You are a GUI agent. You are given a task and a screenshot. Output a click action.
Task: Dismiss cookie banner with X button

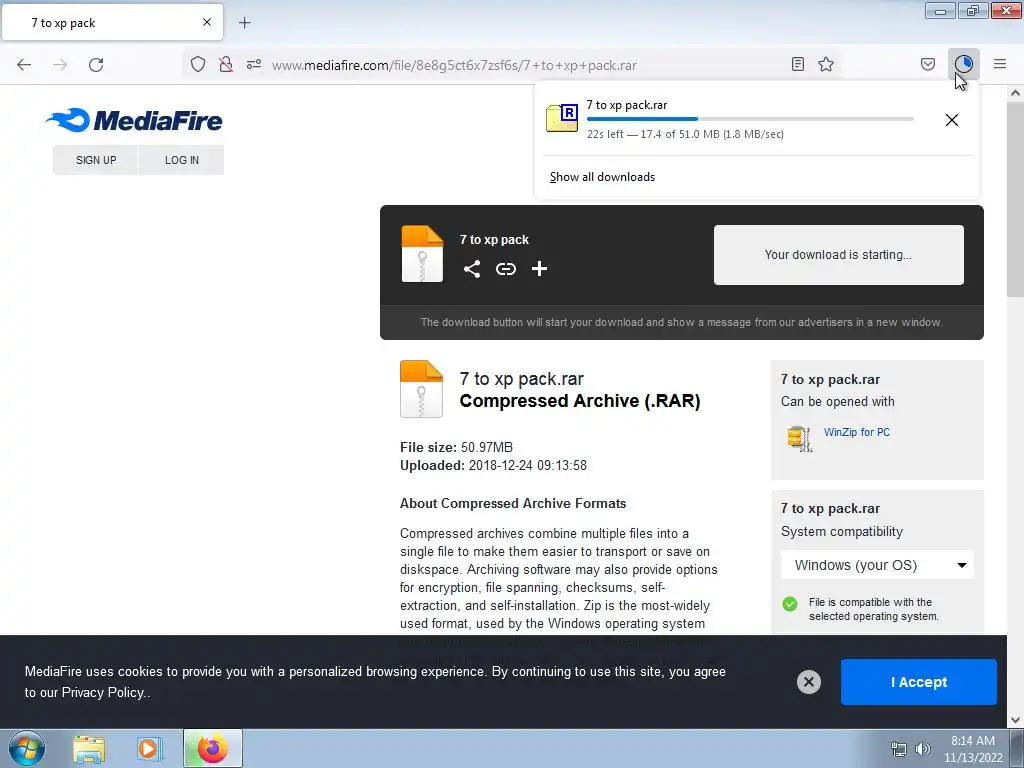tap(808, 682)
